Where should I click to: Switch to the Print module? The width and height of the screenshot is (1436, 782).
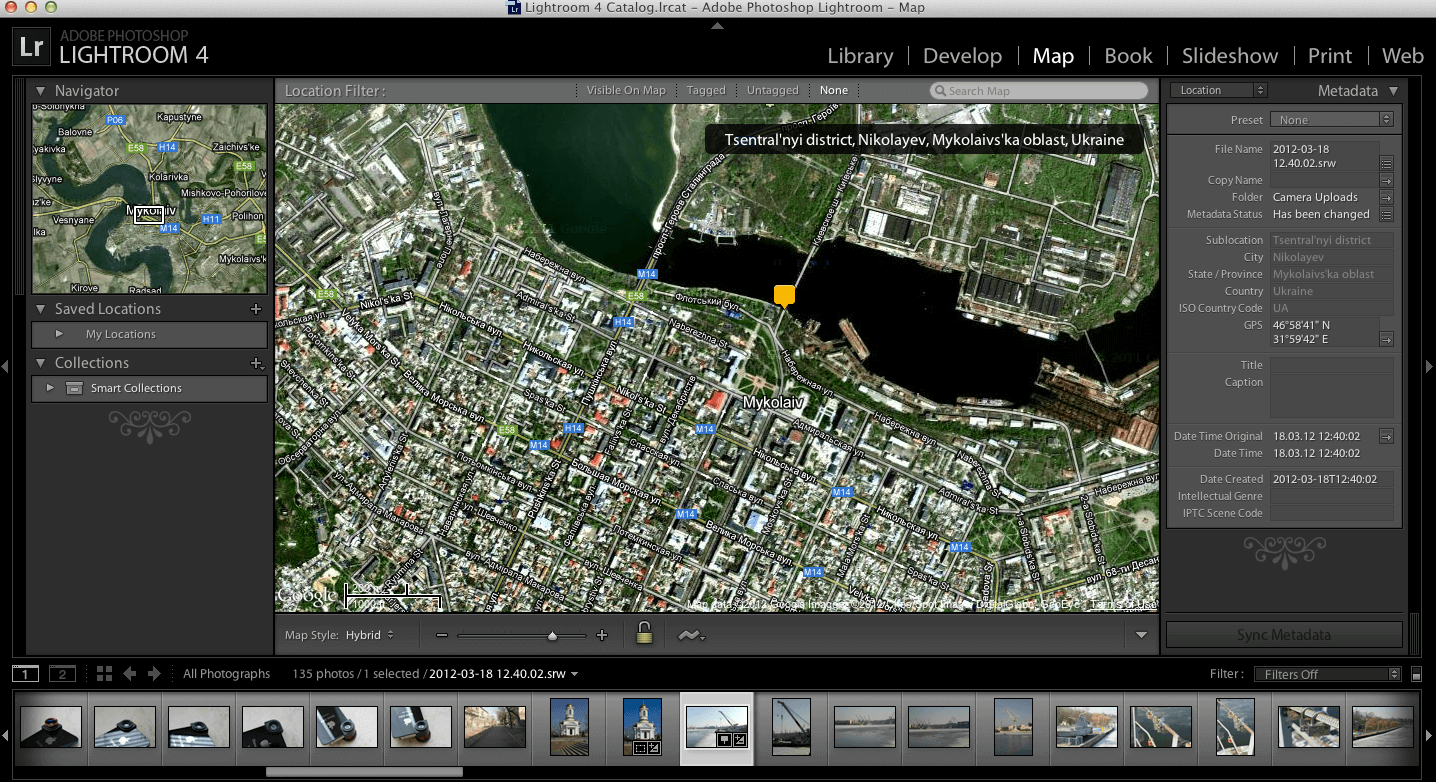1330,56
